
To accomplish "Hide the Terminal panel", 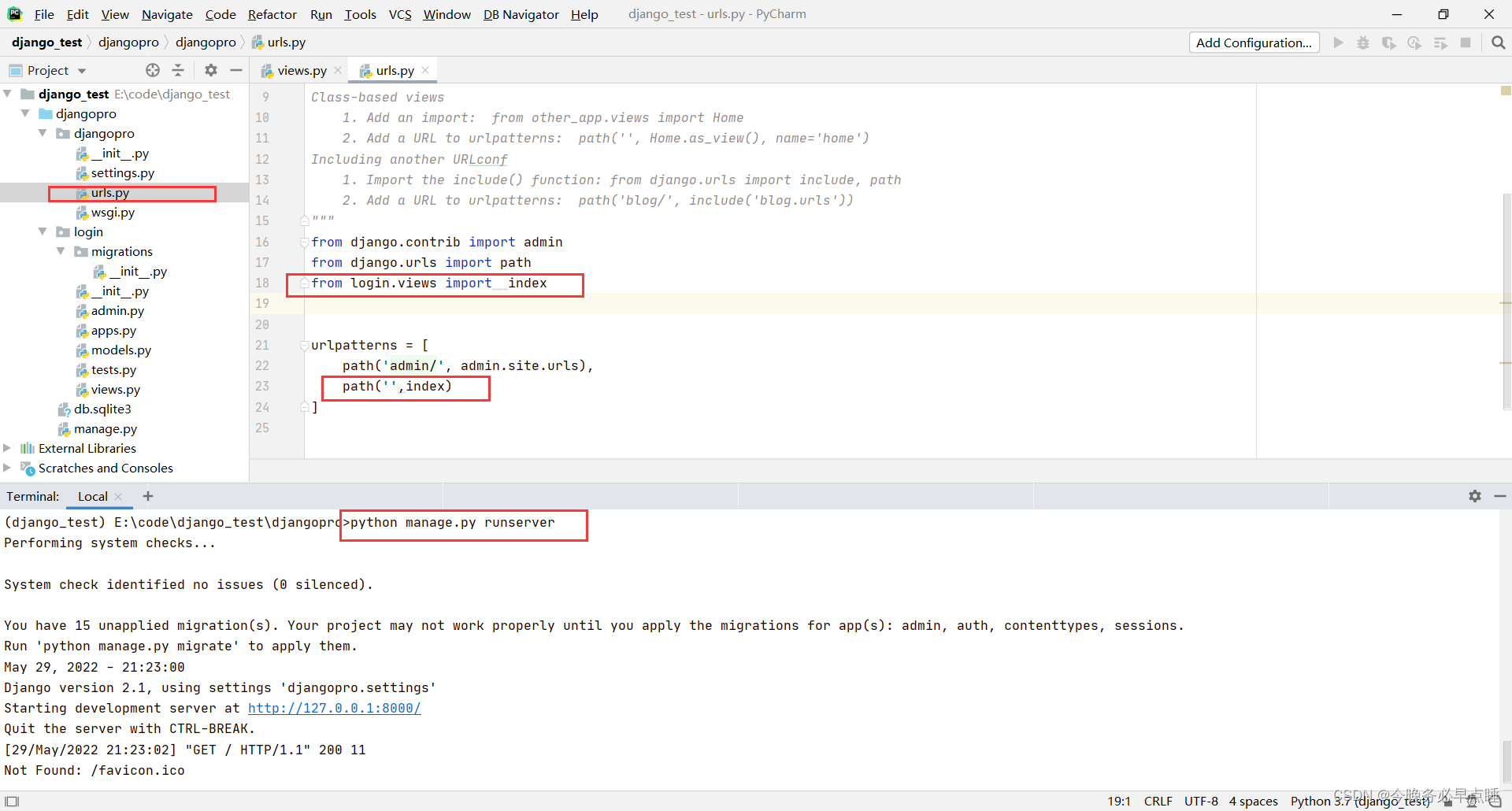I will 1500,496.
